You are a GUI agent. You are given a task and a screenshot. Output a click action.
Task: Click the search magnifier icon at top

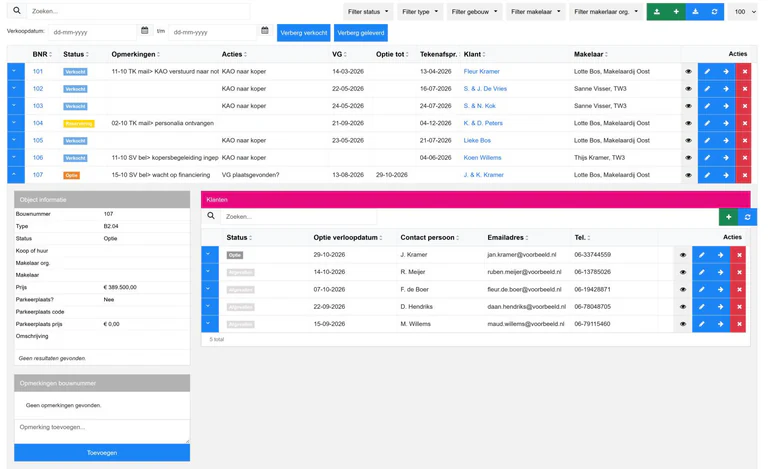[x=17, y=11]
